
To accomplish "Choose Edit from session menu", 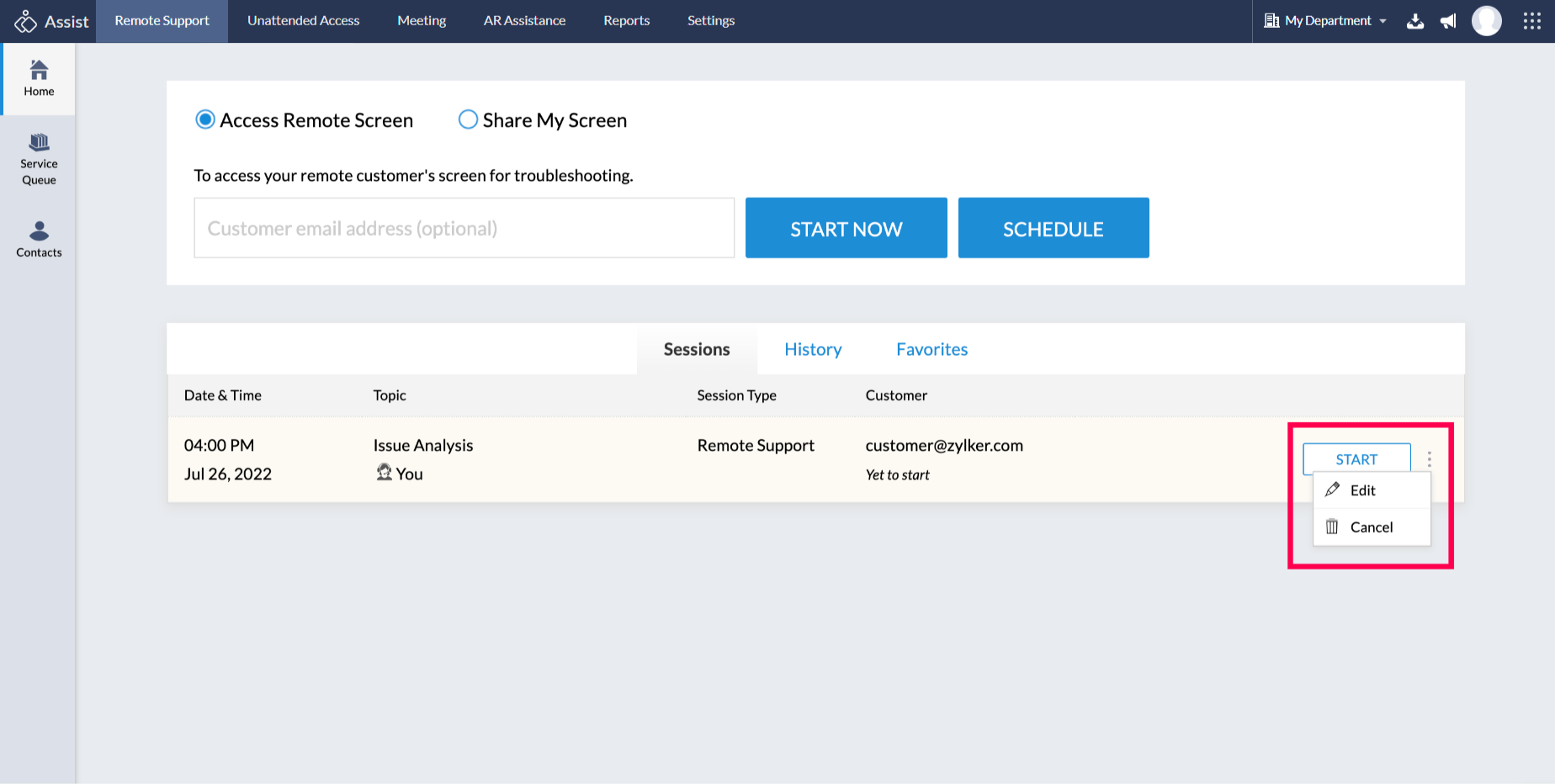I will [1362, 490].
